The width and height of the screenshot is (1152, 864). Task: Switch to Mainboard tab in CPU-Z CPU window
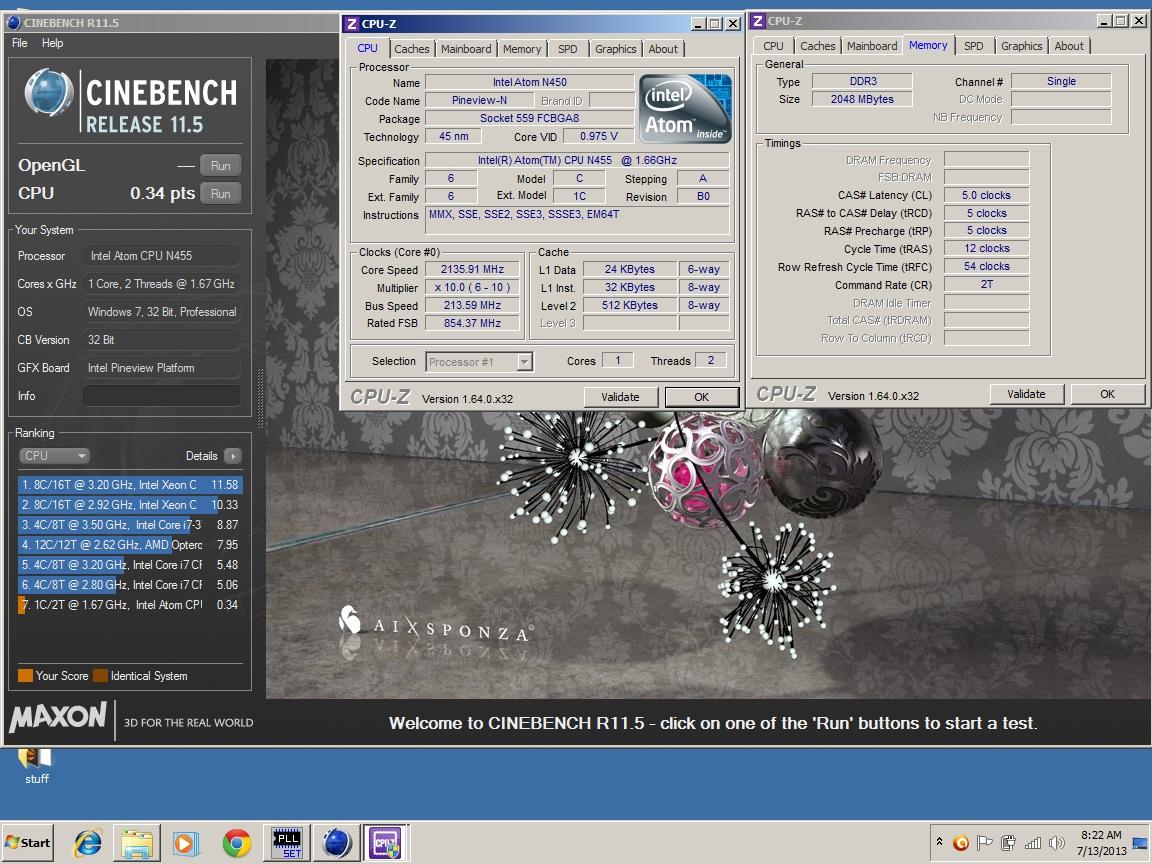tap(466, 48)
